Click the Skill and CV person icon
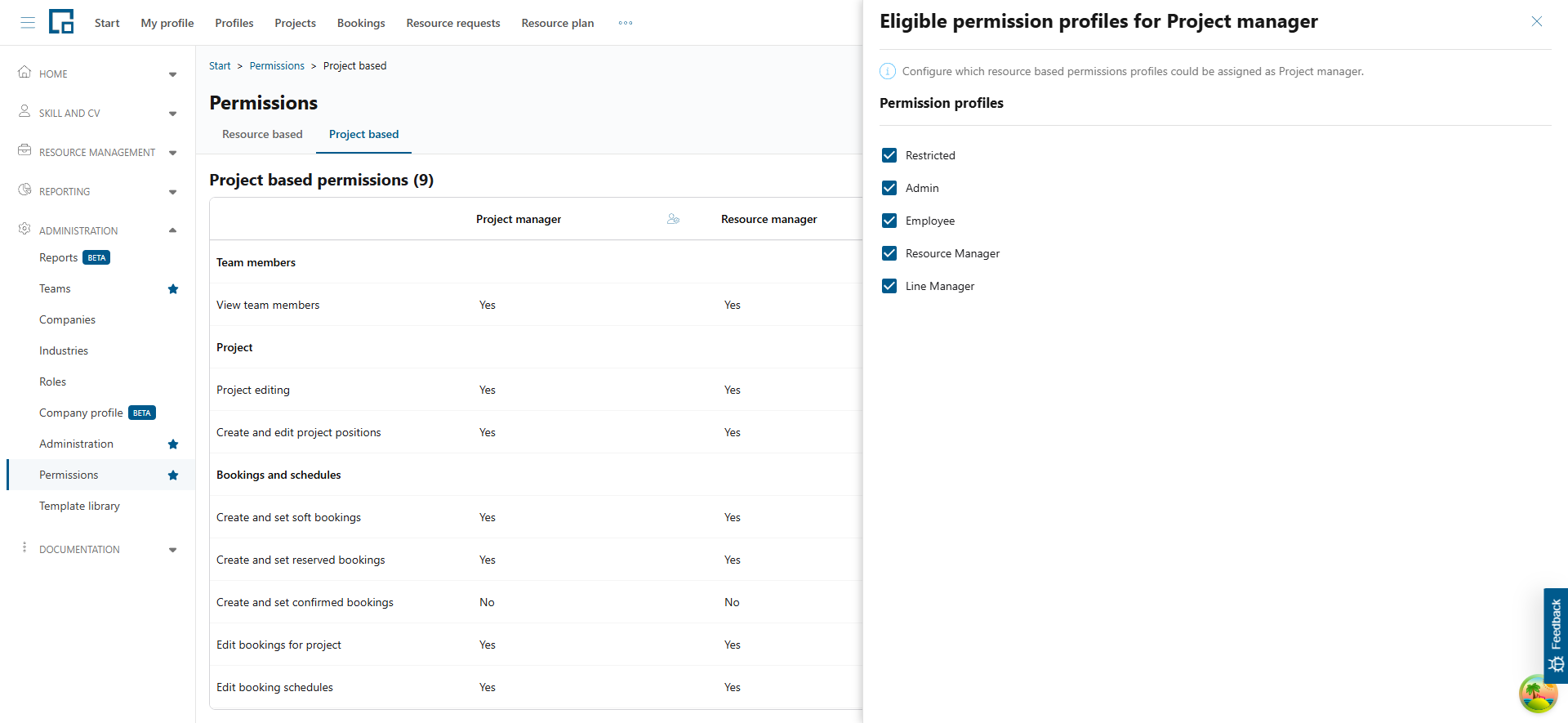The image size is (1568, 723). tap(24, 111)
